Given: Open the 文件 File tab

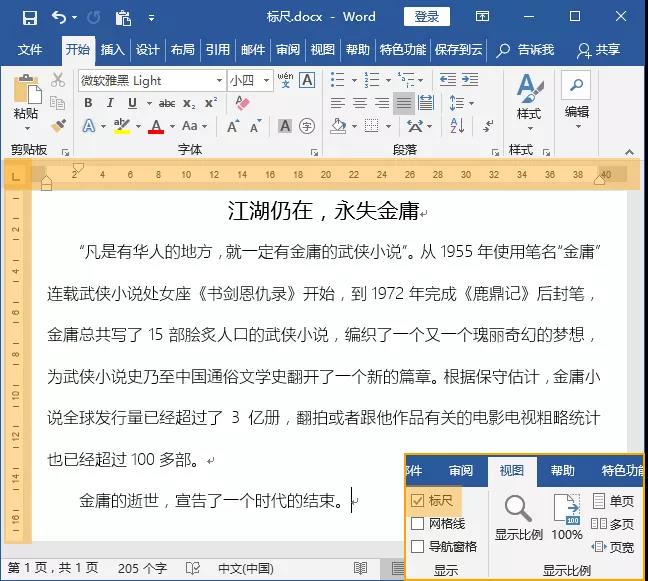Looking at the screenshot, I should [x=30, y=50].
